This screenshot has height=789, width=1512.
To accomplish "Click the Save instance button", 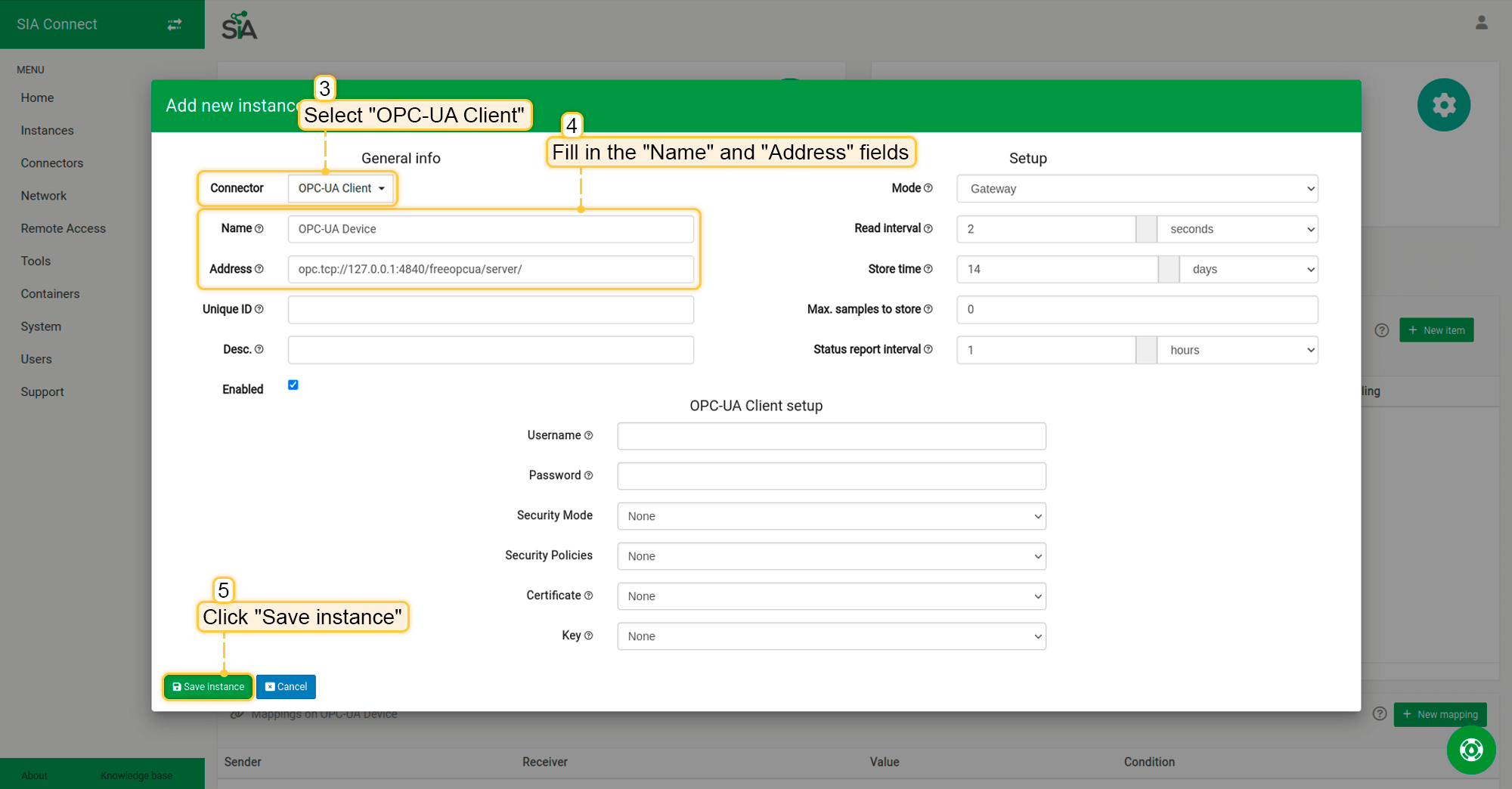I will (209, 687).
